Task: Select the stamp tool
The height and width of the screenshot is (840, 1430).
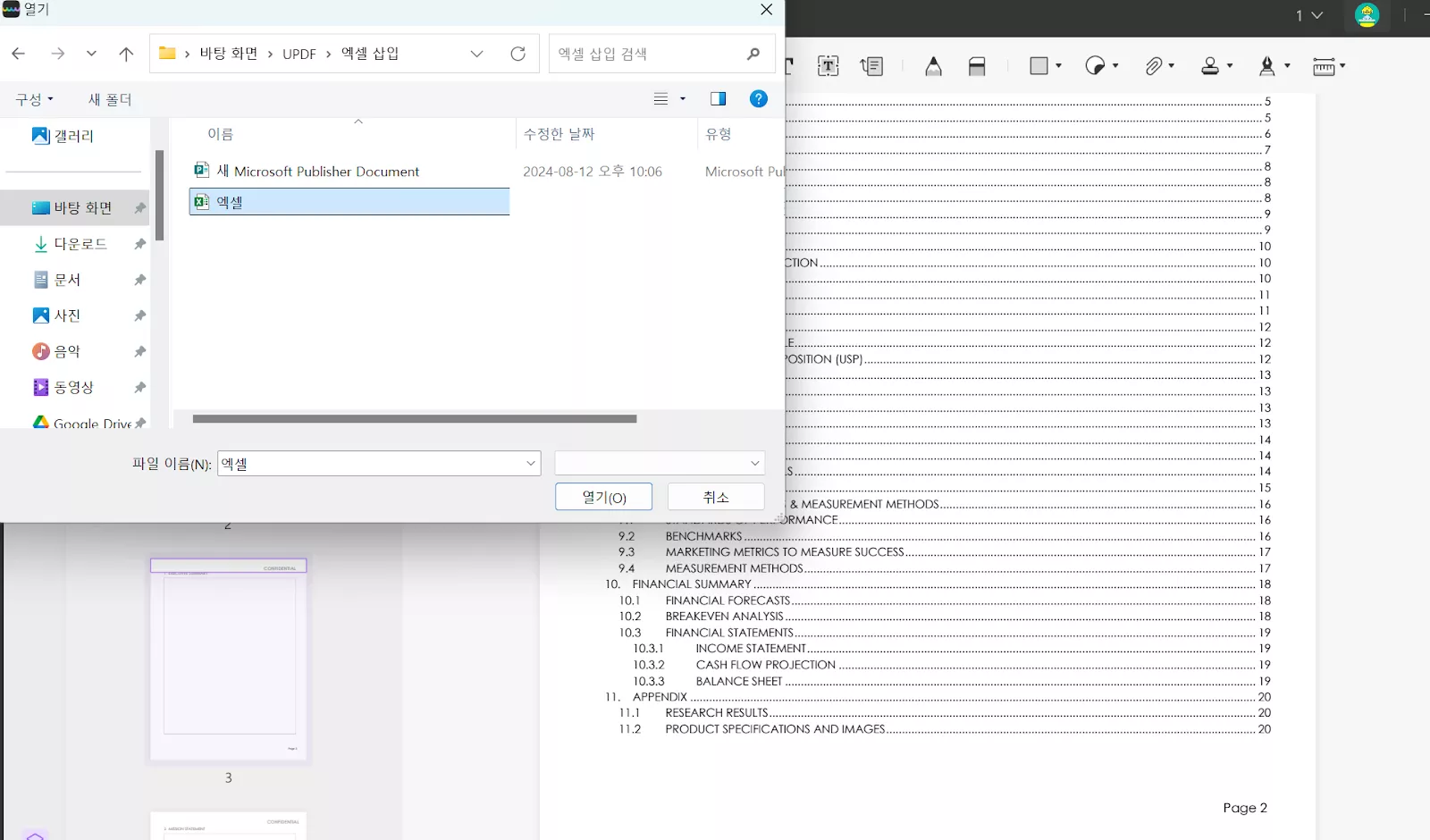Action: point(1210,66)
